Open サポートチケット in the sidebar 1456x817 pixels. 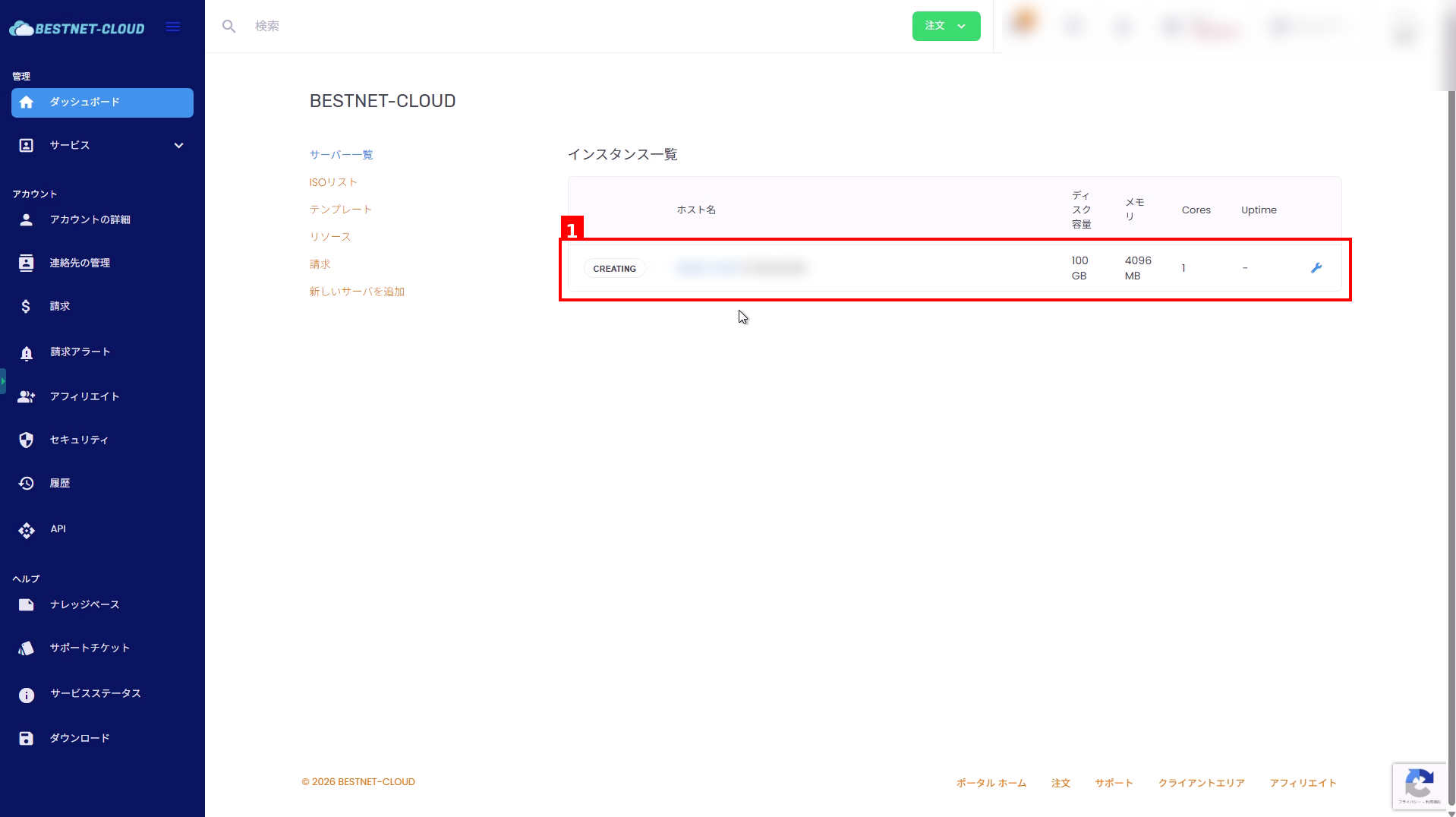[90, 648]
